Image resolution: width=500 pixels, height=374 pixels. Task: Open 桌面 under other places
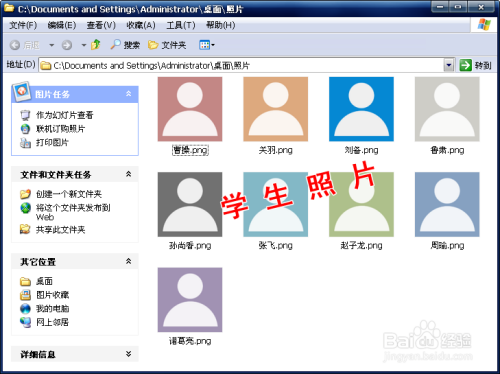44,281
